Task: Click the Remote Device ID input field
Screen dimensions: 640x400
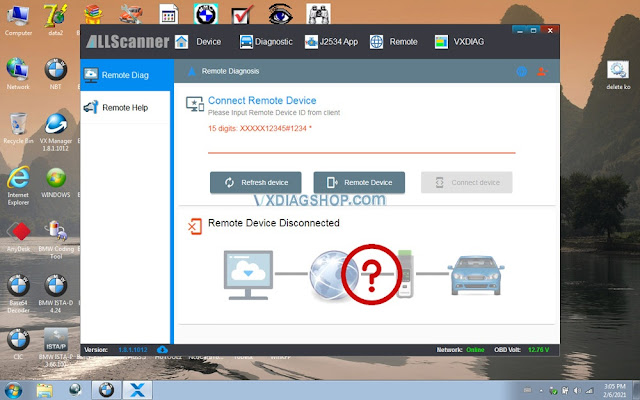Action: click(362, 144)
